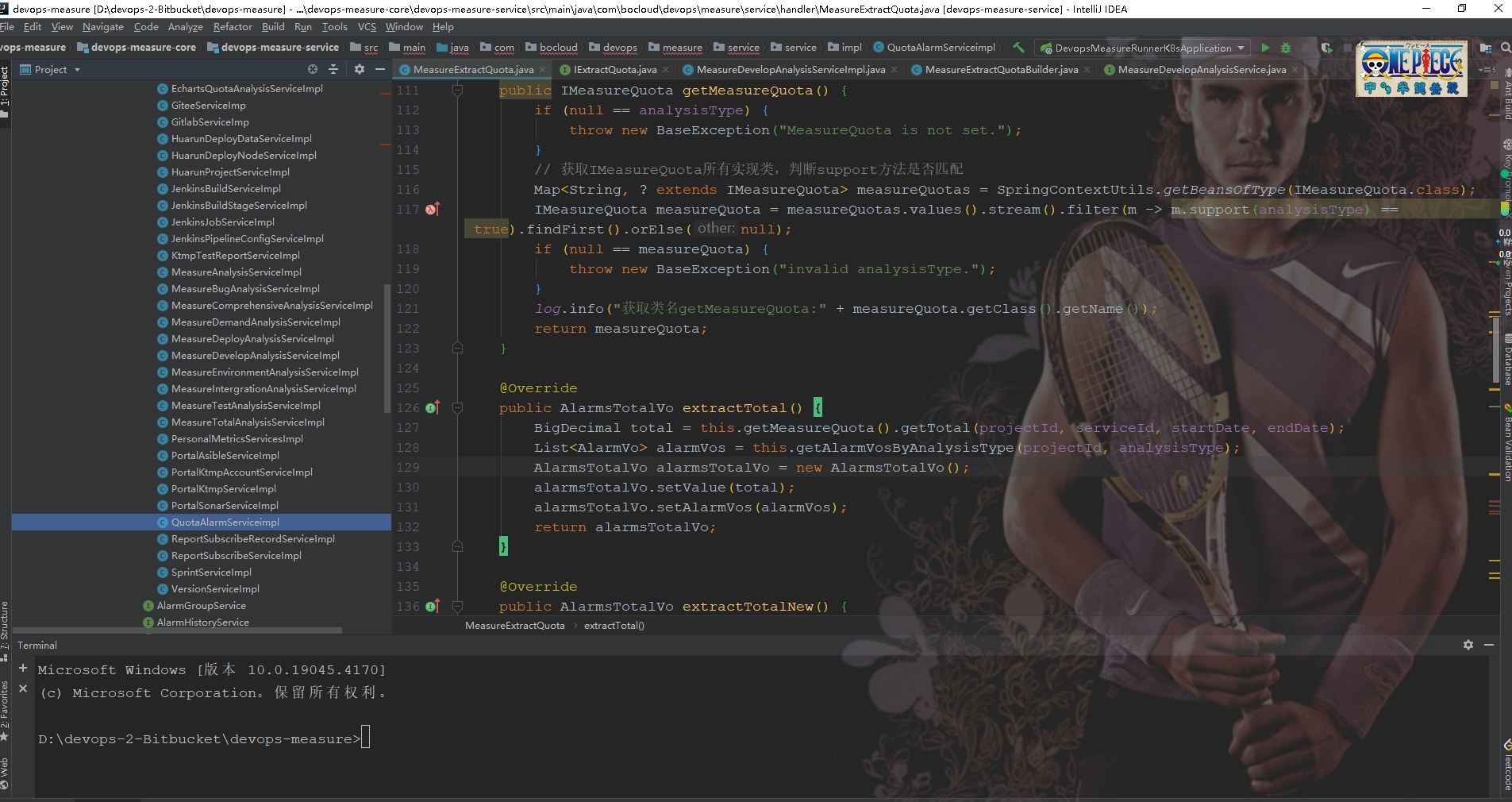Toggle the Web tool window
This screenshot has height=802, width=1512.
click(x=5, y=773)
